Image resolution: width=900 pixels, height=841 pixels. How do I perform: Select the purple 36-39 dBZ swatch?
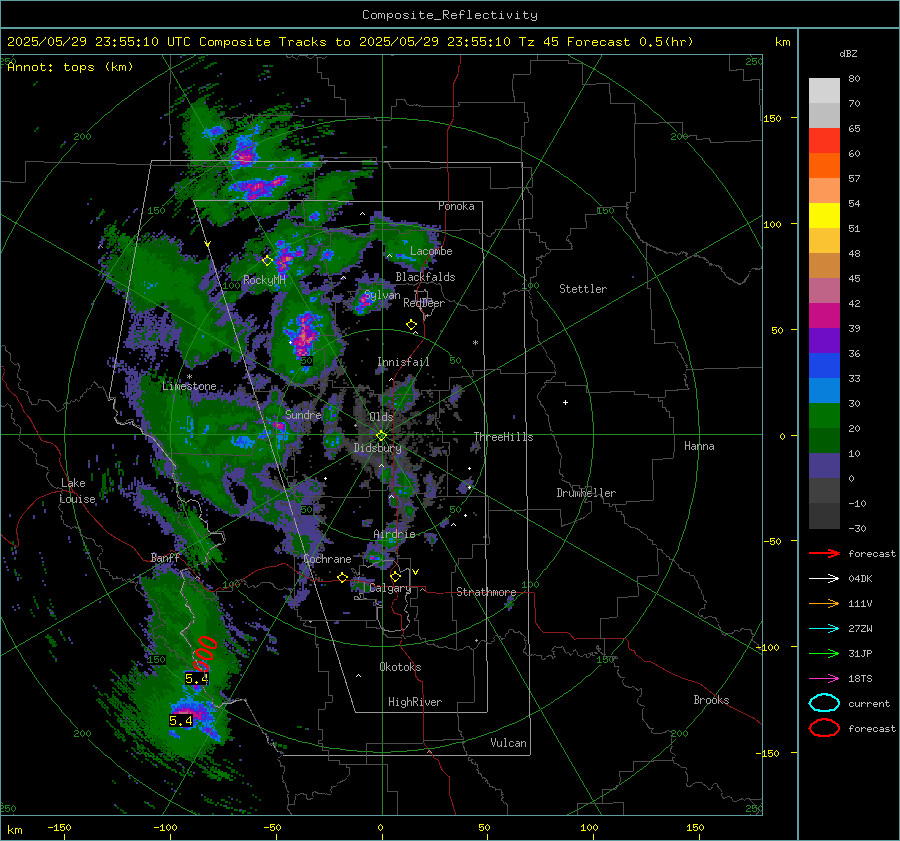(824, 341)
